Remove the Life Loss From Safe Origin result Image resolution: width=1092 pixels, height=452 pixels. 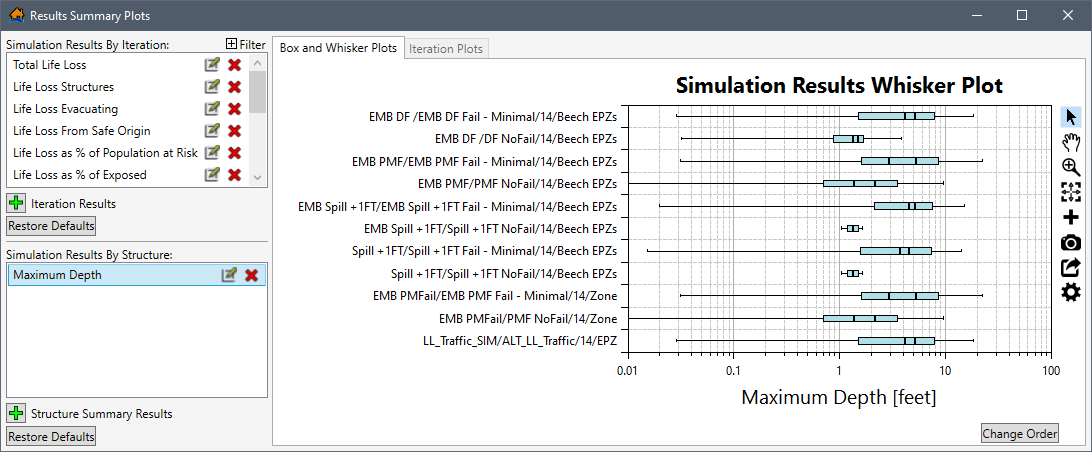click(x=235, y=131)
